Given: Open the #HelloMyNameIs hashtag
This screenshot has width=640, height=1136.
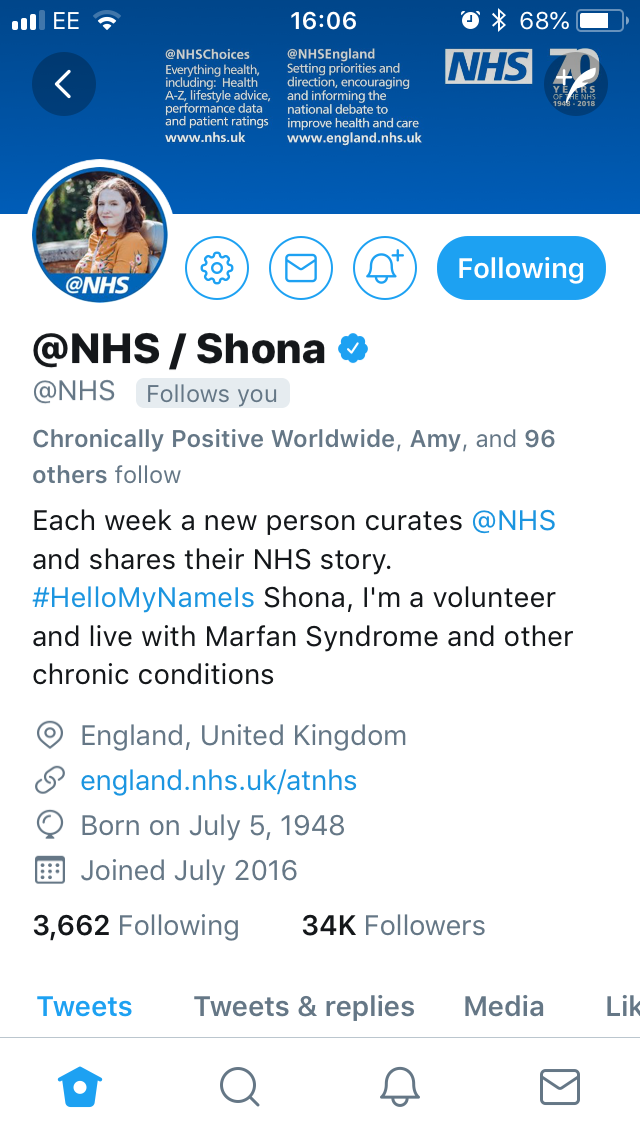Looking at the screenshot, I should [x=144, y=598].
